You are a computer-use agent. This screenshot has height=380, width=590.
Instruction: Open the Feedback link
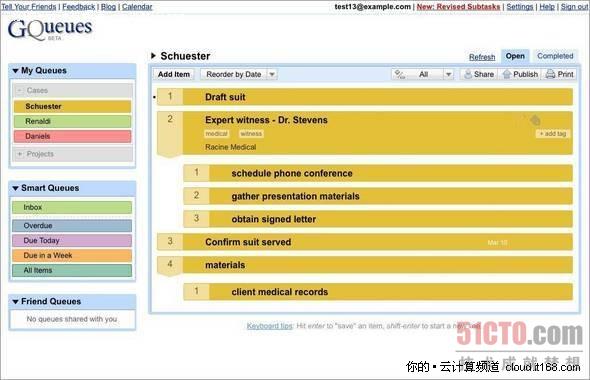tap(79, 7)
